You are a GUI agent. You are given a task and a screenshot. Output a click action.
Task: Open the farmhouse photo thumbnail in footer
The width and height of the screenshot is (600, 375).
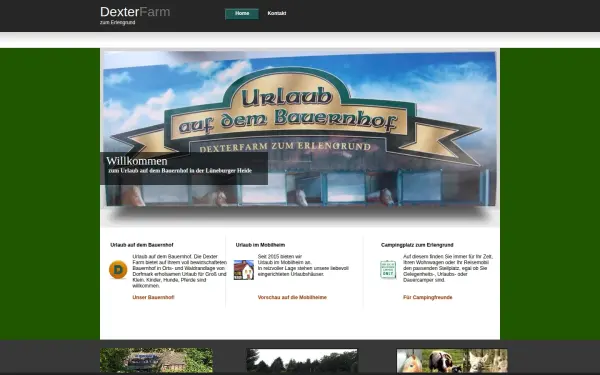tap(156, 360)
